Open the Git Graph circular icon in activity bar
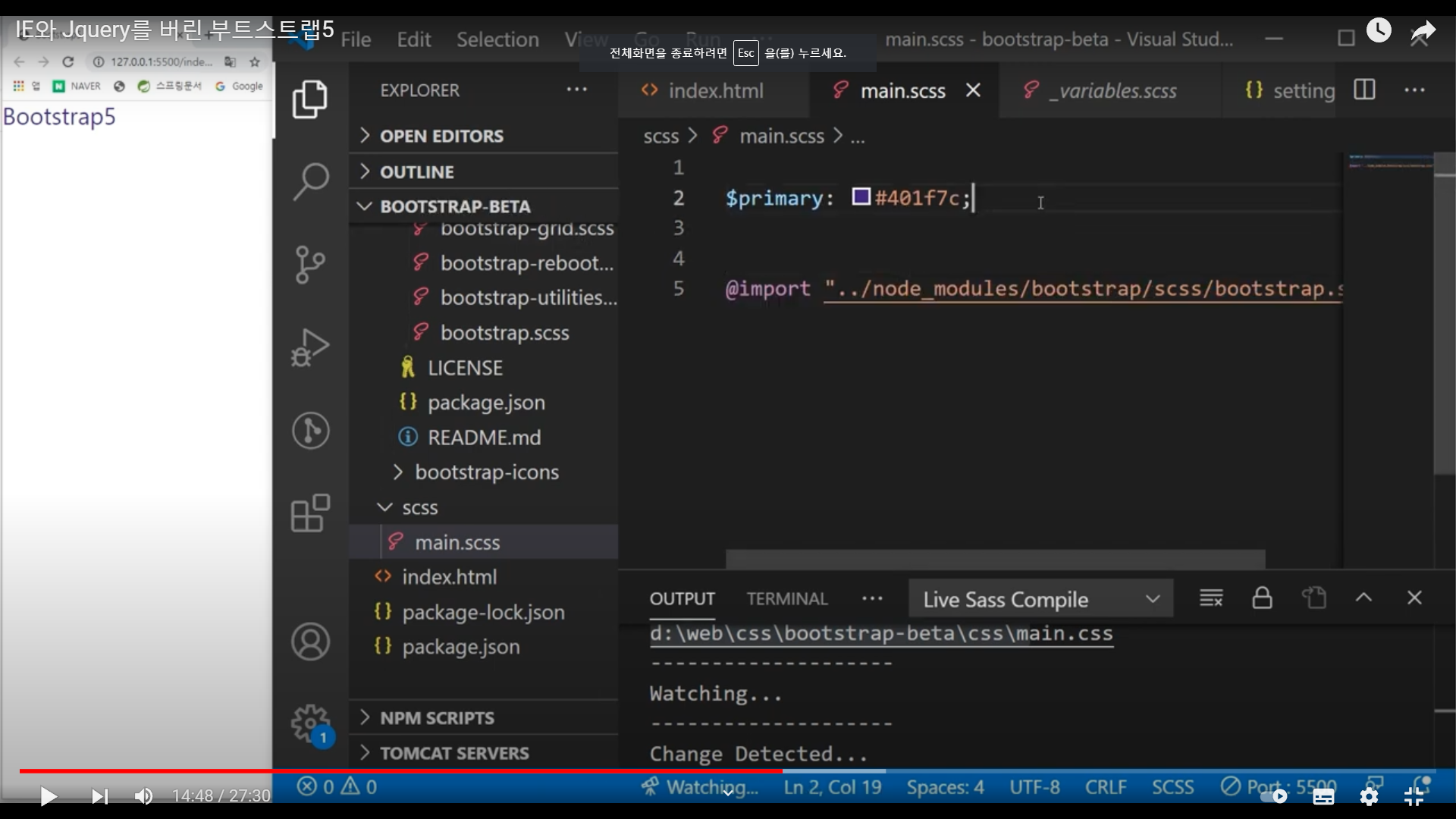The width and height of the screenshot is (1456, 819). tap(310, 430)
